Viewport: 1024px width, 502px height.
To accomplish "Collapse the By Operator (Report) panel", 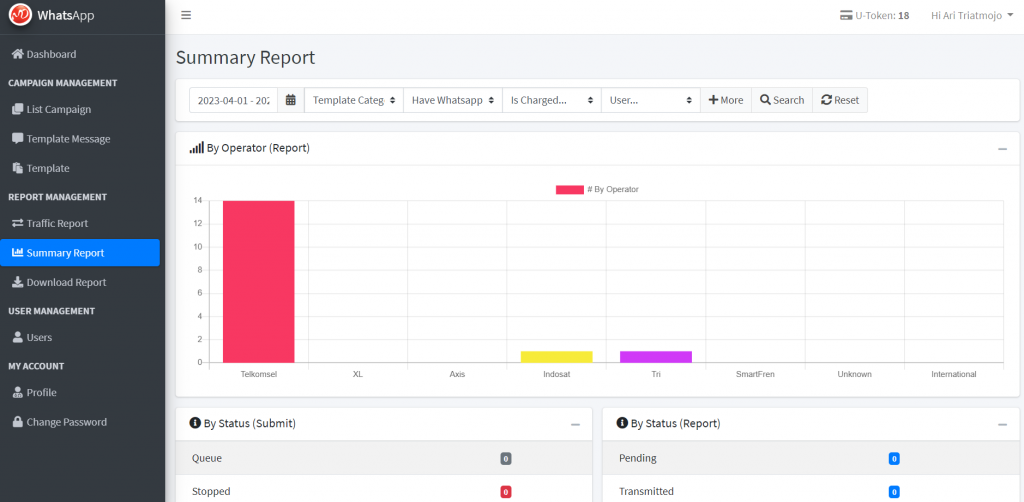I will point(1002,149).
